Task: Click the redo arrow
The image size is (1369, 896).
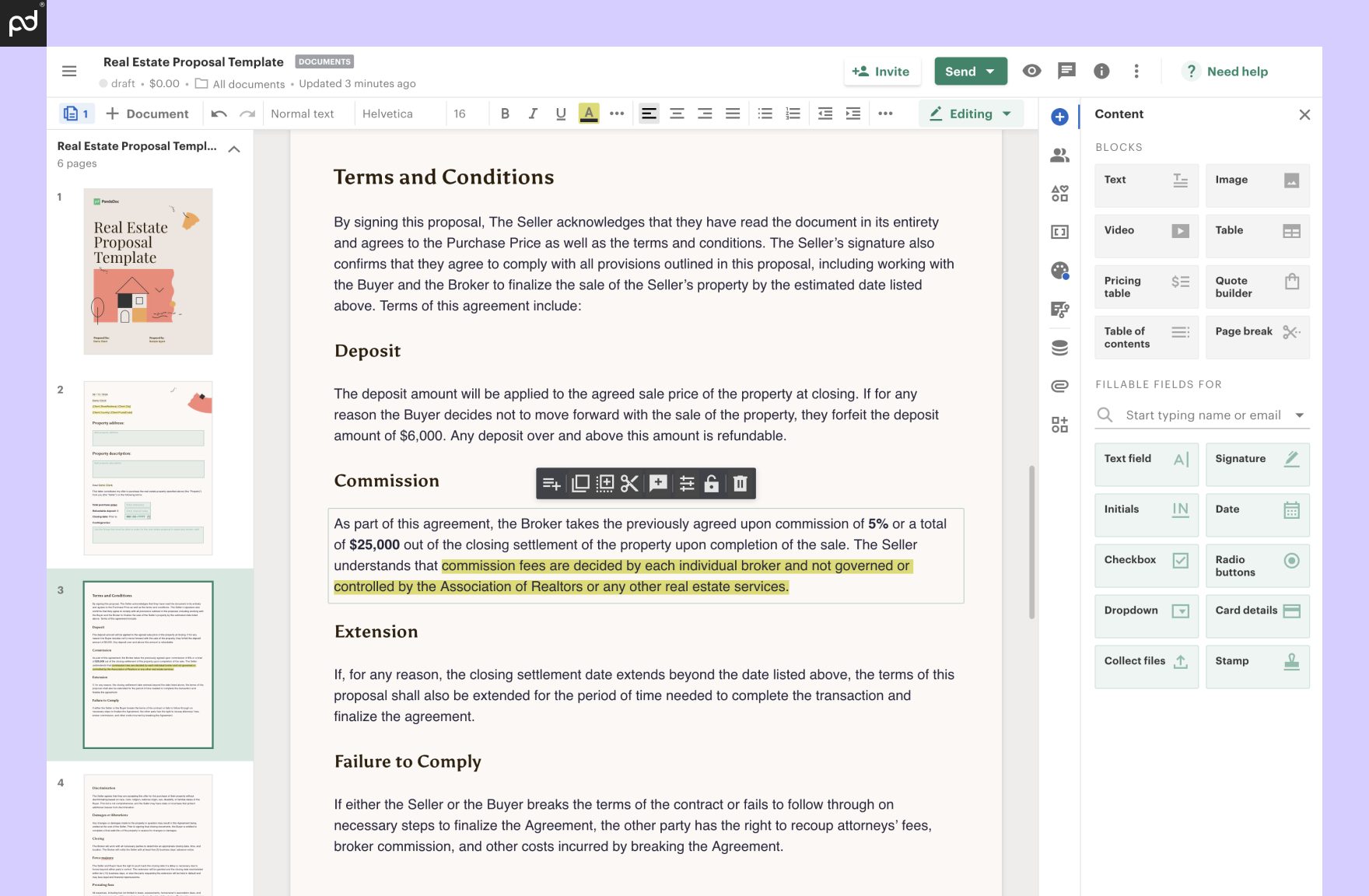Action: (247, 114)
